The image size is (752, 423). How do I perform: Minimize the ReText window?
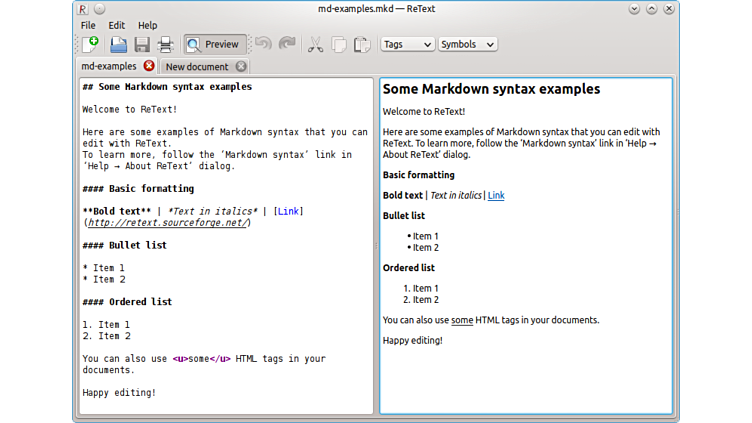(634, 9)
